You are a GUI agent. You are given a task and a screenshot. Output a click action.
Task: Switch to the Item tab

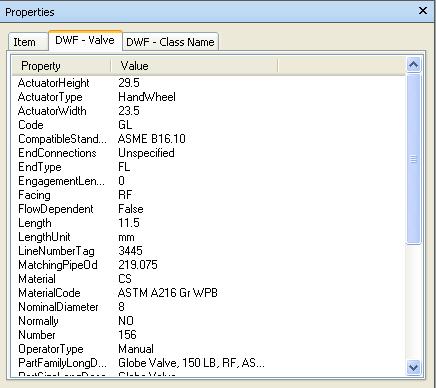click(28, 42)
